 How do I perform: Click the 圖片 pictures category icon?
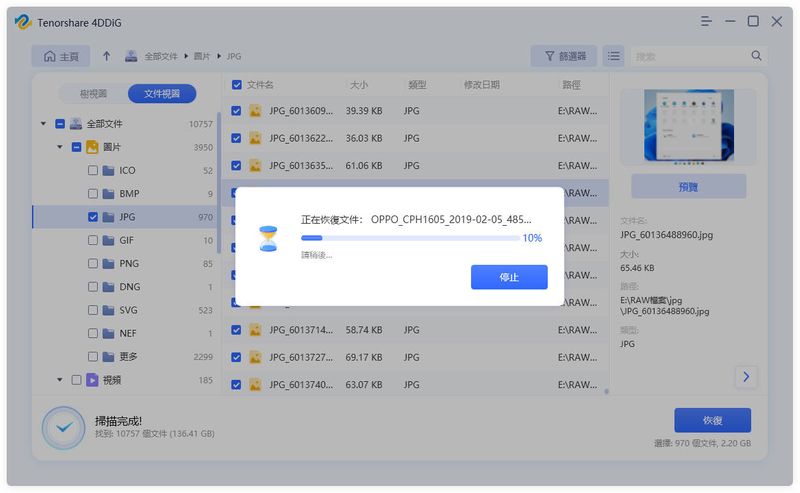[x=92, y=147]
